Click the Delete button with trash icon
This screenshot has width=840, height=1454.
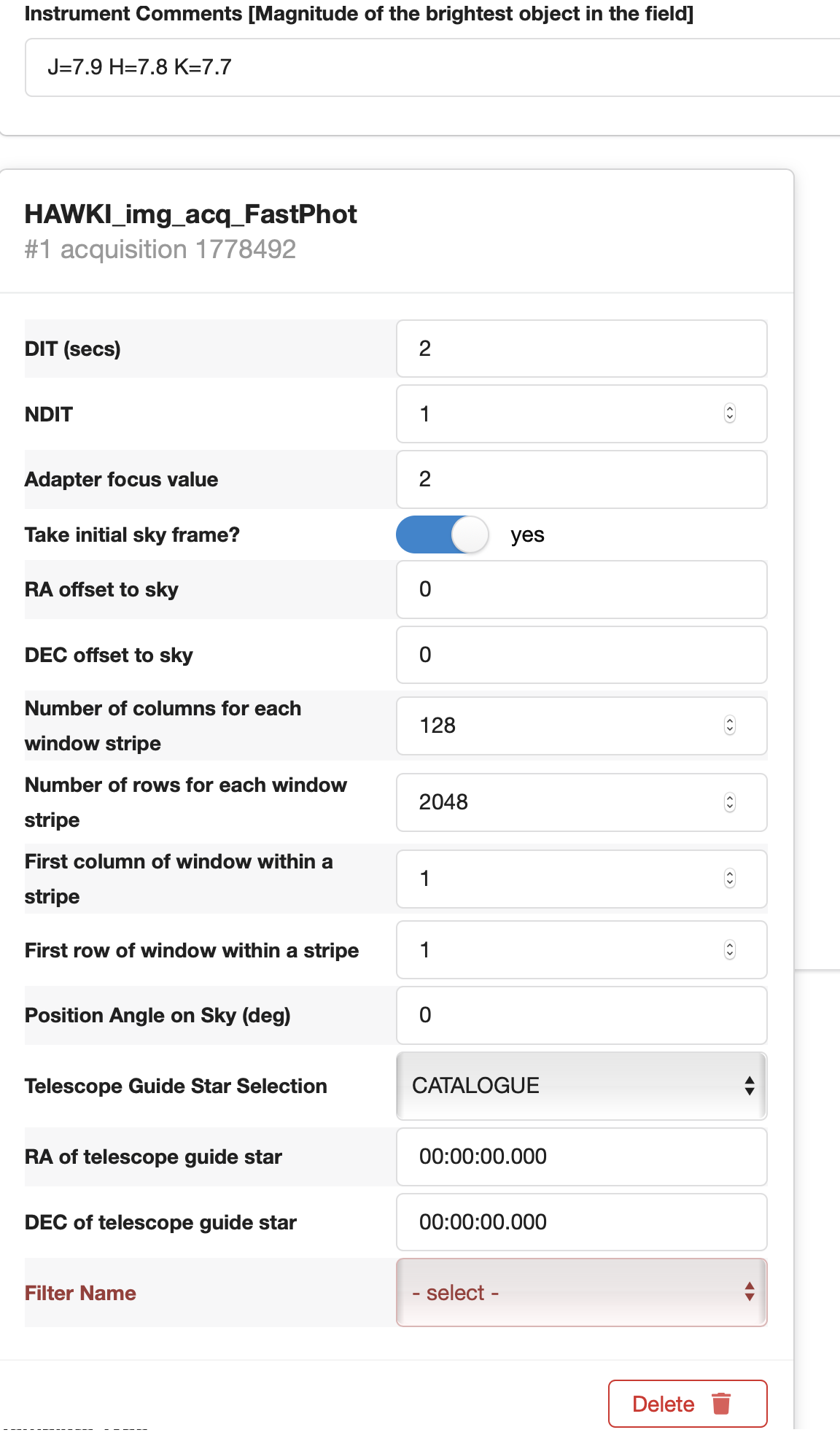point(687,1403)
